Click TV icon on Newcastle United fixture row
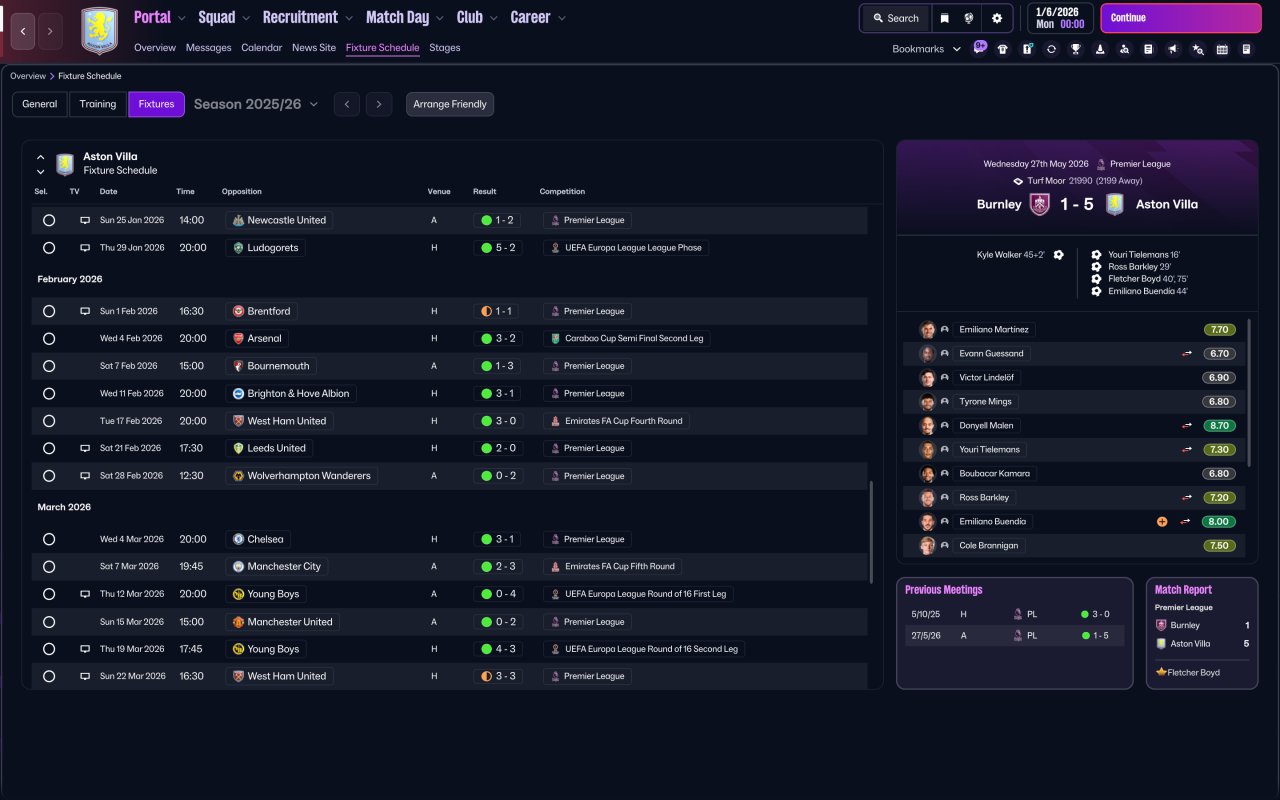1280x800 pixels. (85, 220)
